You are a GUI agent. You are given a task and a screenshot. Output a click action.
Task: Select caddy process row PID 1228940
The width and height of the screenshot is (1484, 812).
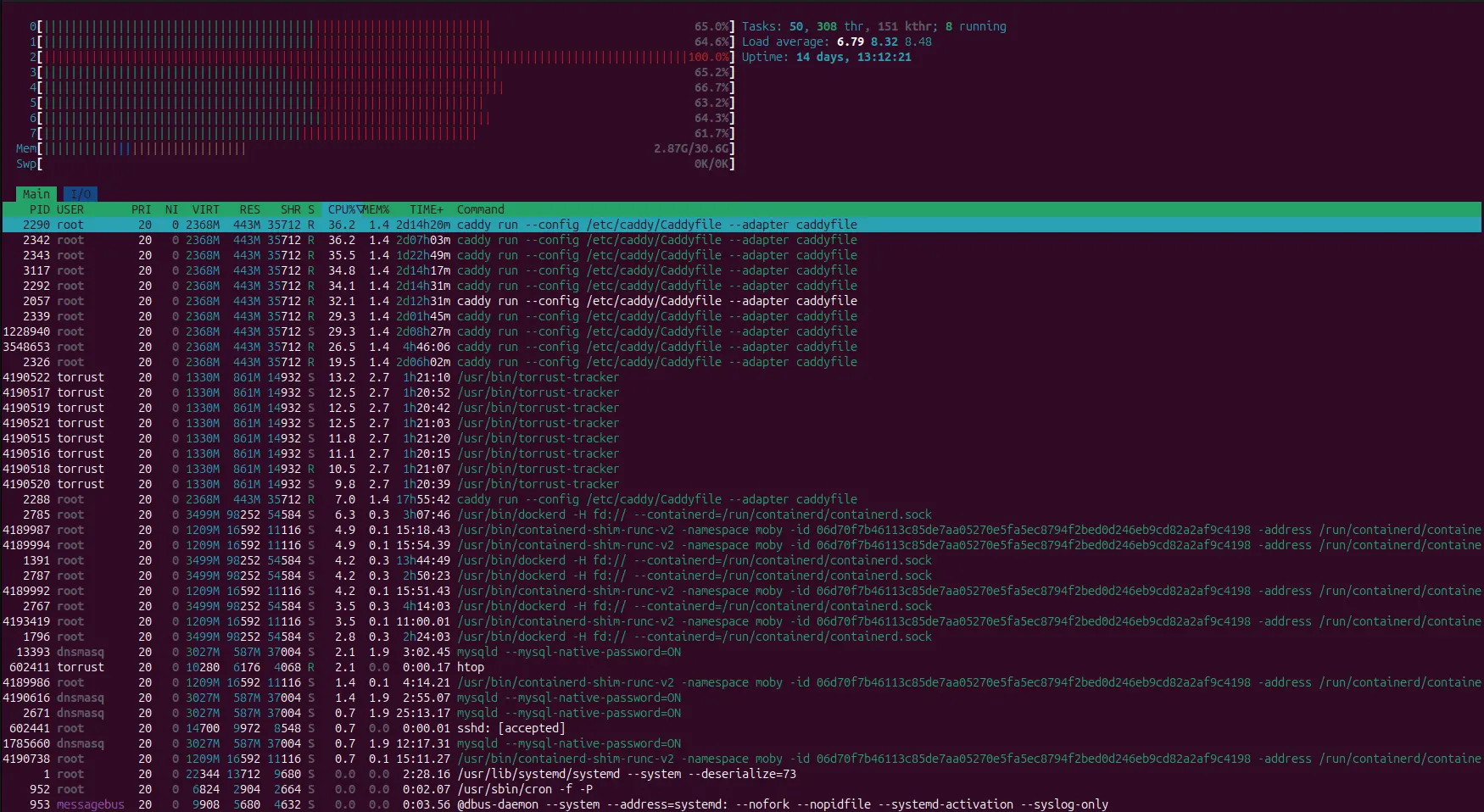point(742,331)
